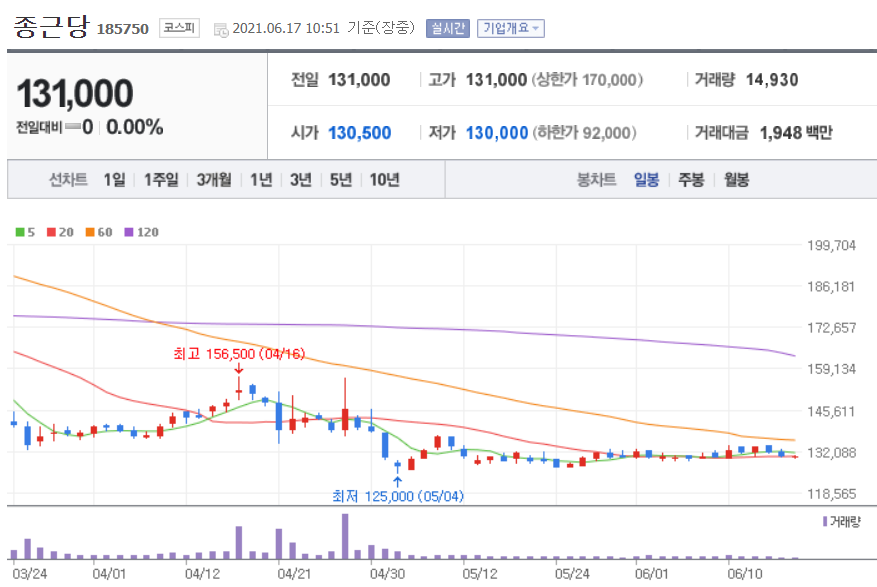Switch to 월봉 monthly candle chart
The width and height of the screenshot is (877, 587).
[736, 179]
